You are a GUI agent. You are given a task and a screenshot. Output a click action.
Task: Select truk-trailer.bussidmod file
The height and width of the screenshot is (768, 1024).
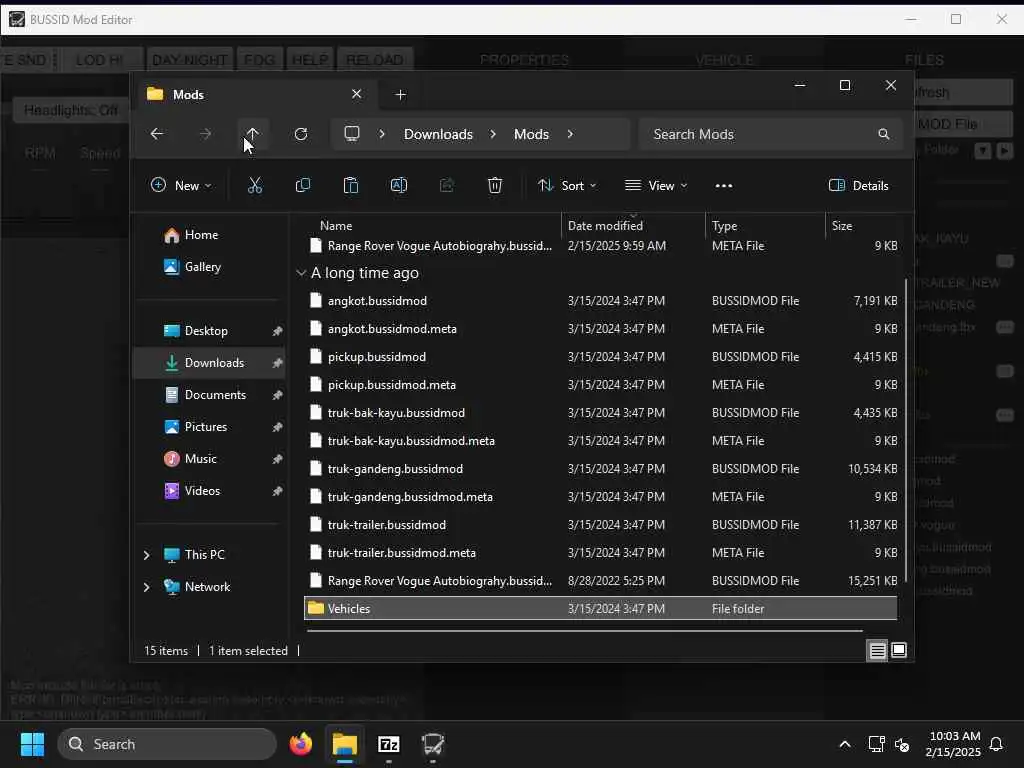(x=601, y=525)
